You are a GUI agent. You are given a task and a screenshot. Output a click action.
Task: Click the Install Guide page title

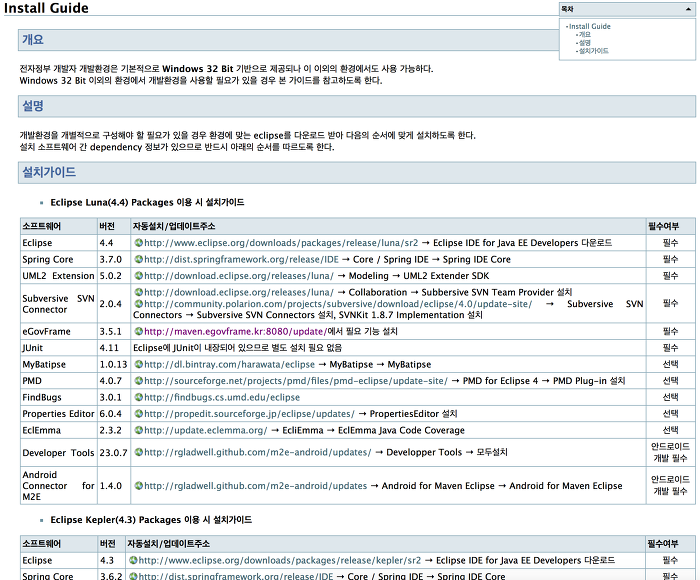pos(46,8)
